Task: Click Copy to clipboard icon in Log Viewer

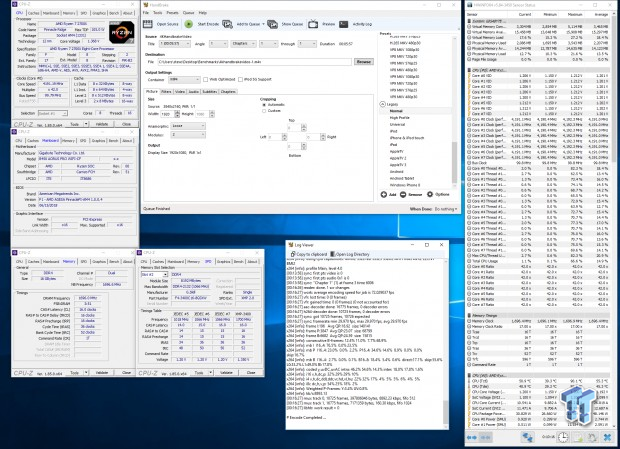Action: [x=293, y=254]
